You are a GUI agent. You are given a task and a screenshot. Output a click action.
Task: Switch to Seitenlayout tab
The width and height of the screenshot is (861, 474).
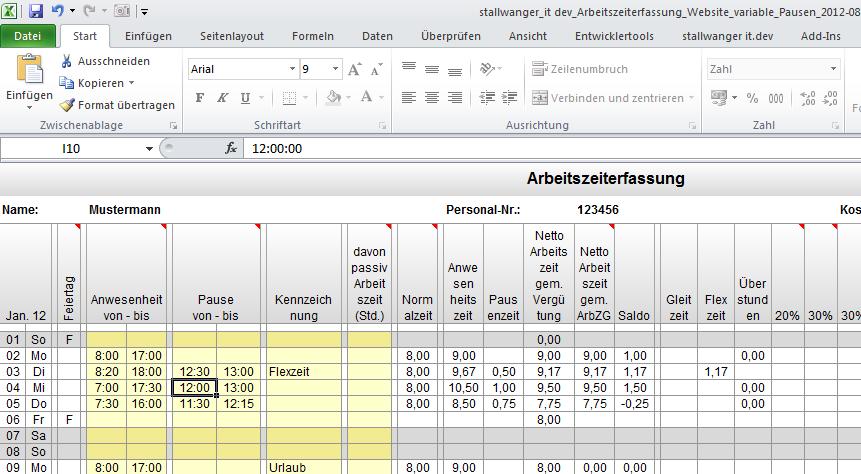(232, 36)
